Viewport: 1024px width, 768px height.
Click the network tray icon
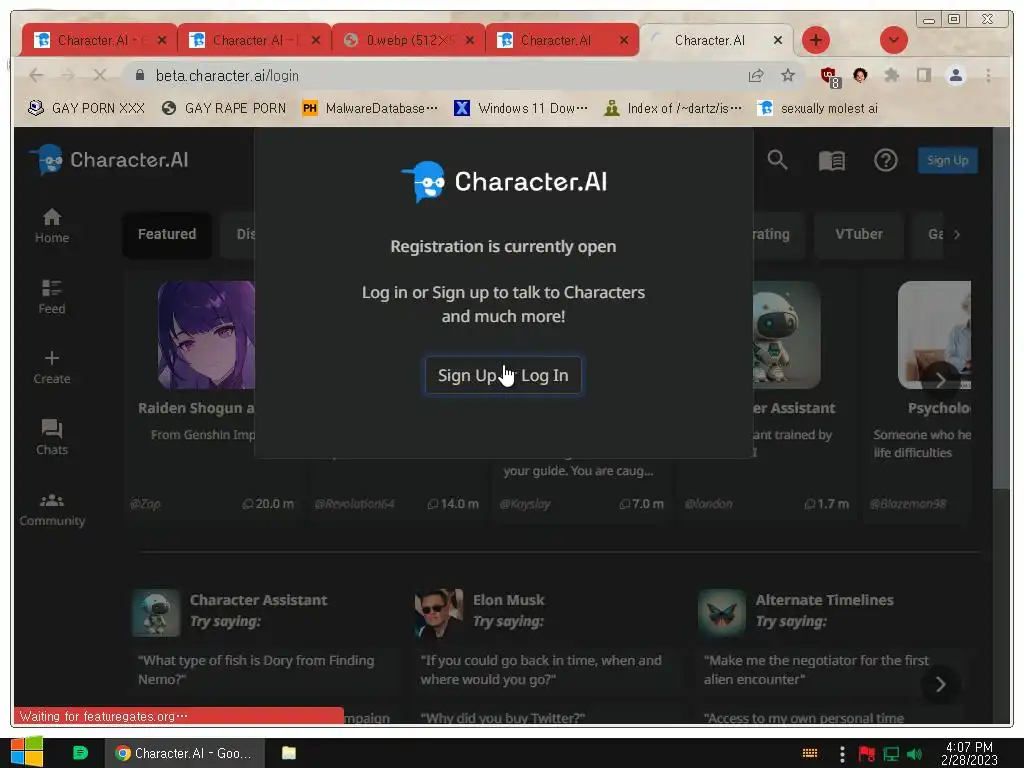pos(891,754)
